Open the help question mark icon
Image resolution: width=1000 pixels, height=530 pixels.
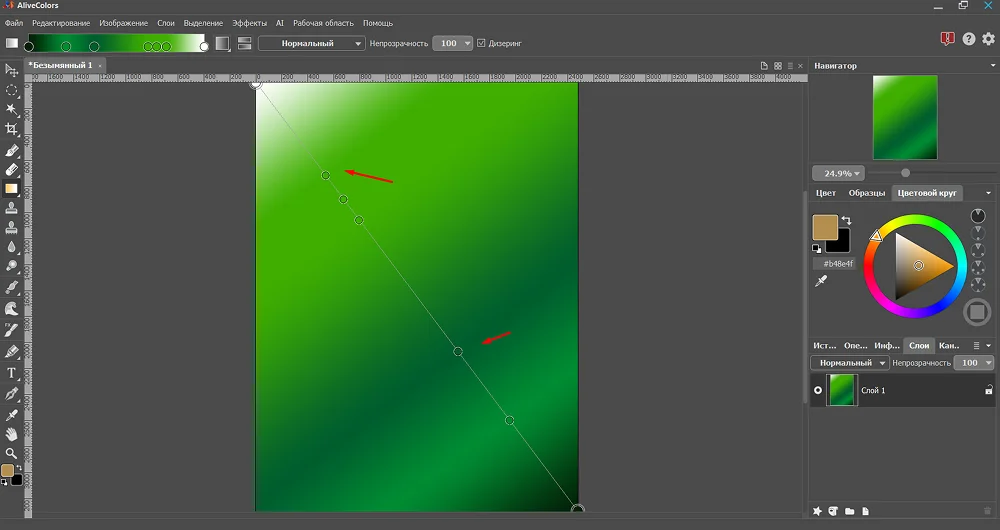[969, 39]
